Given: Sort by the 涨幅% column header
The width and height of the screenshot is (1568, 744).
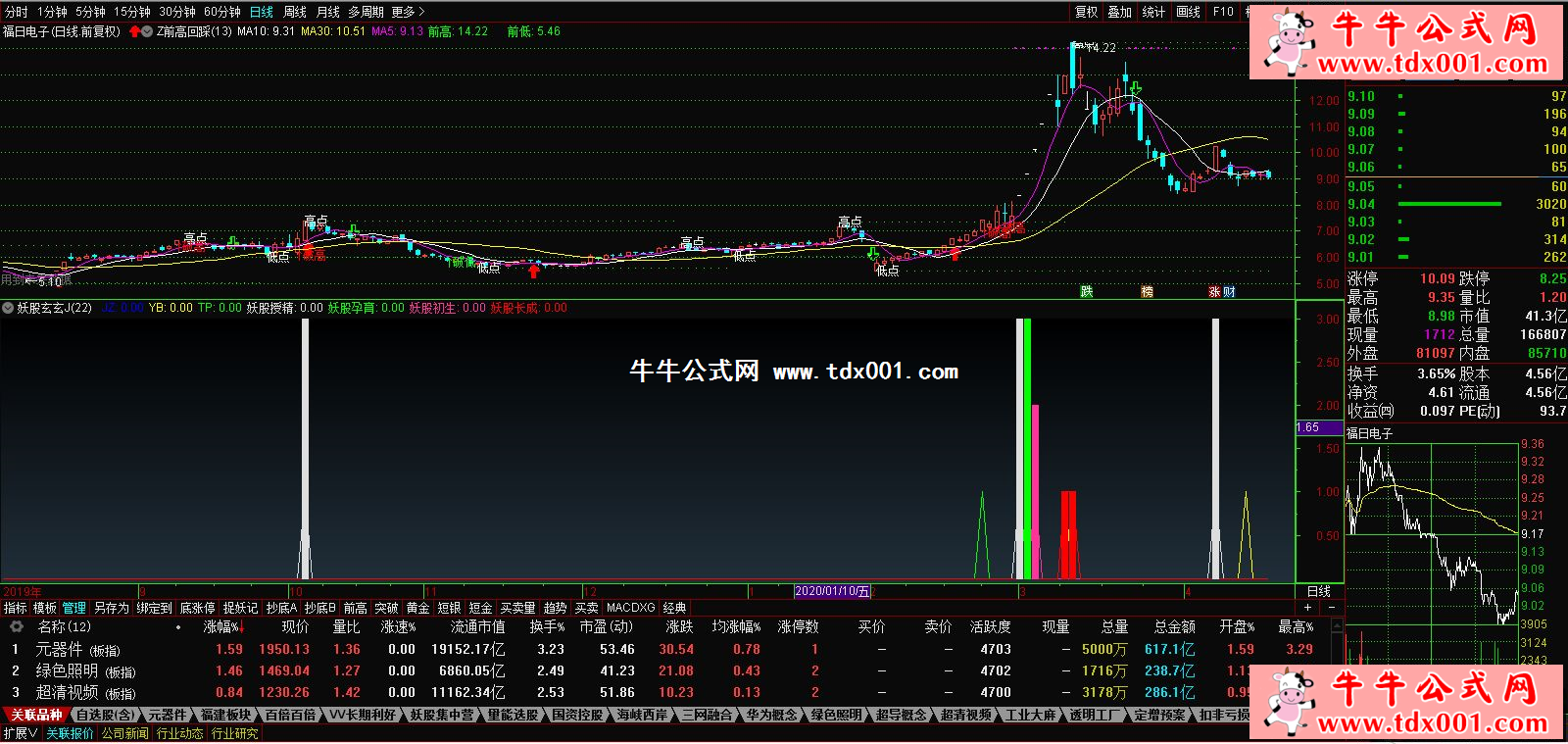Looking at the screenshot, I should pyautogui.click(x=220, y=626).
